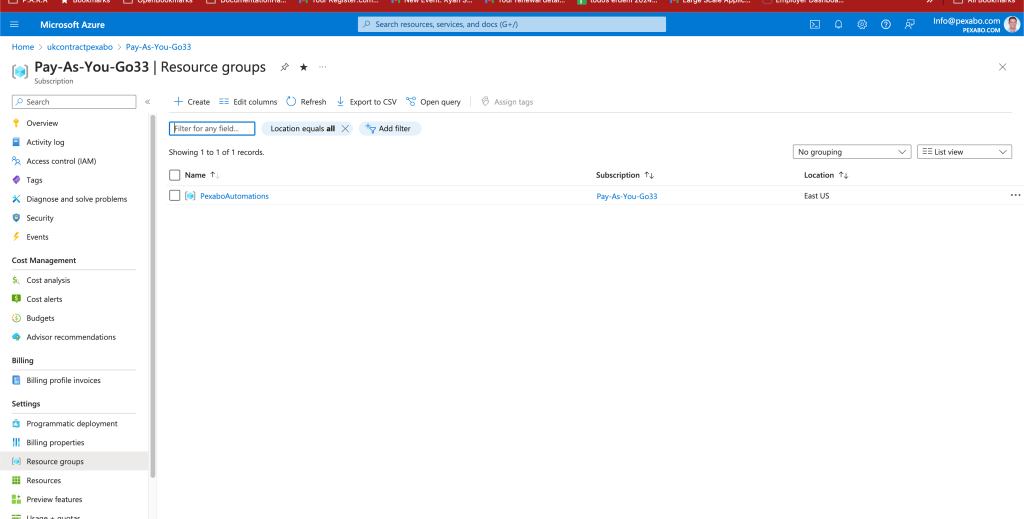Click Create to add a resource group

click(x=191, y=102)
